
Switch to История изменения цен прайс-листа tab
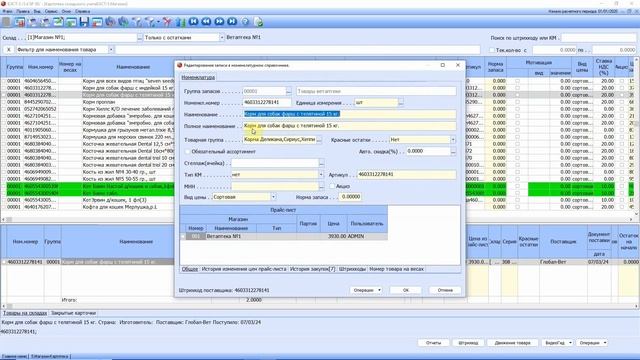pyautogui.click(x=244, y=269)
